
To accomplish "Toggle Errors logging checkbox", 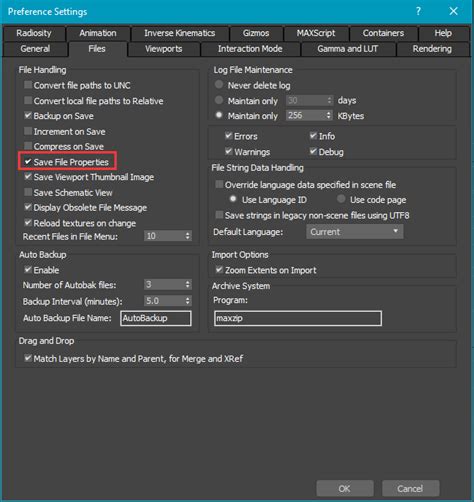I will (229, 136).
